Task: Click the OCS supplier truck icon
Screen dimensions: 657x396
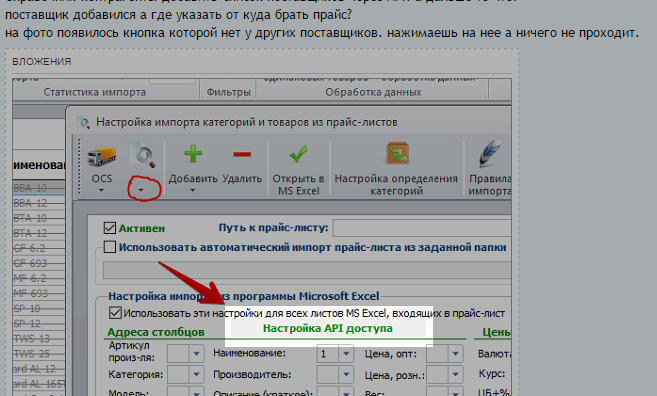Action: (x=102, y=156)
